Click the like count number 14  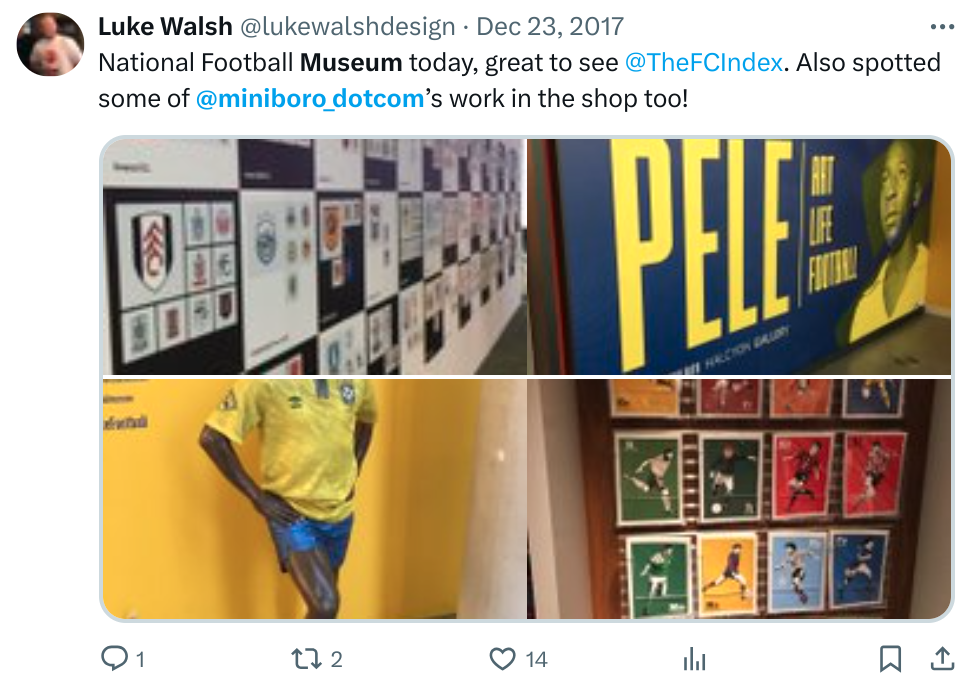[x=536, y=660]
